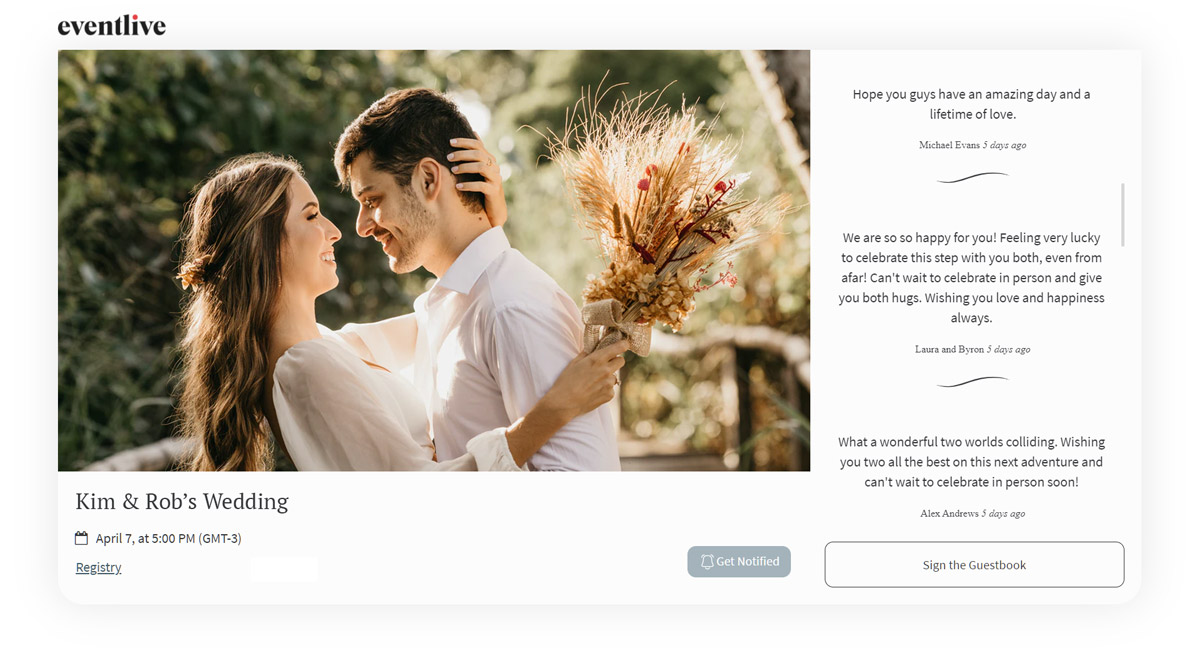Click the eventlive logo
1200x651 pixels.
pos(111,26)
